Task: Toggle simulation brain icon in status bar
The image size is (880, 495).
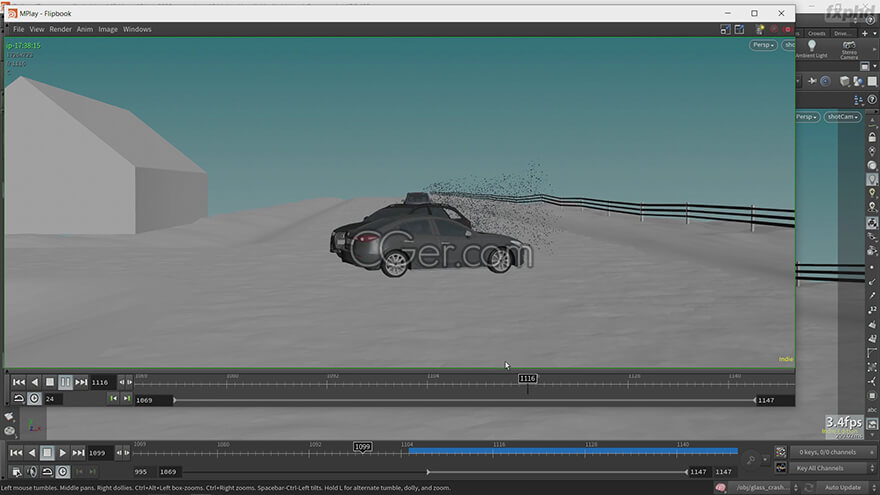Action: pos(721,488)
